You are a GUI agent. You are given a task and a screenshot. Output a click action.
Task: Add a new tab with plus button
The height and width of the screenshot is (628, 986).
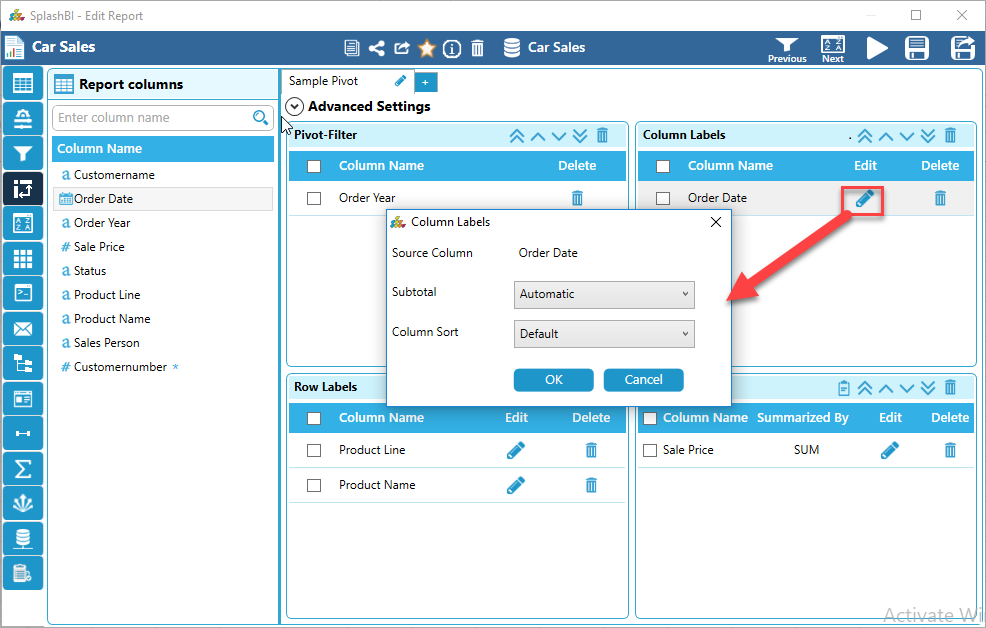click(x=425, y=82)
